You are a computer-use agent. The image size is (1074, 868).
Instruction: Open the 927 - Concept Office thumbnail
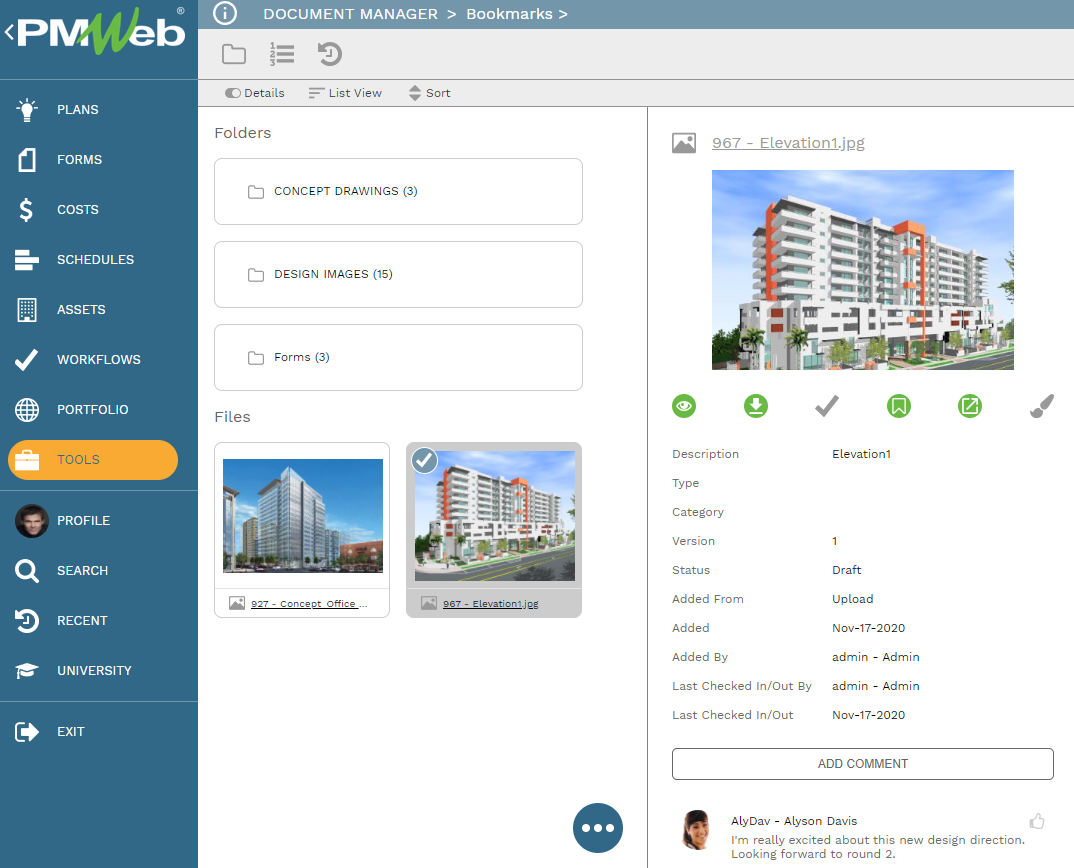(302, 516)
